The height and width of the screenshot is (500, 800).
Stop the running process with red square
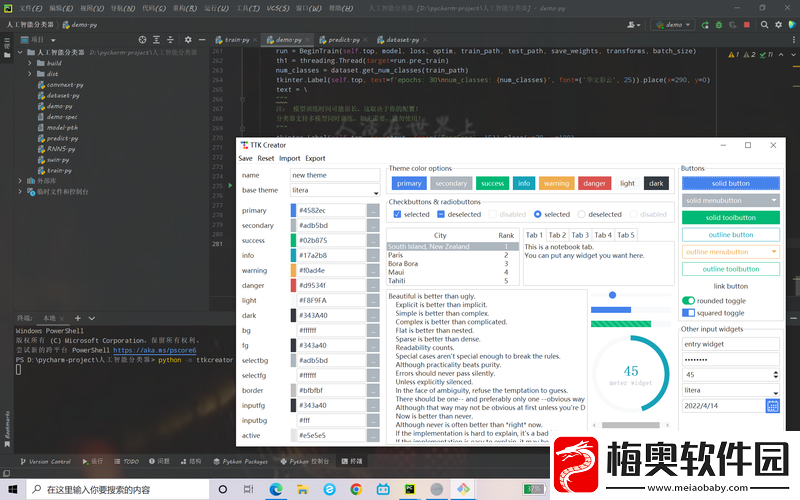click(747, 24)
